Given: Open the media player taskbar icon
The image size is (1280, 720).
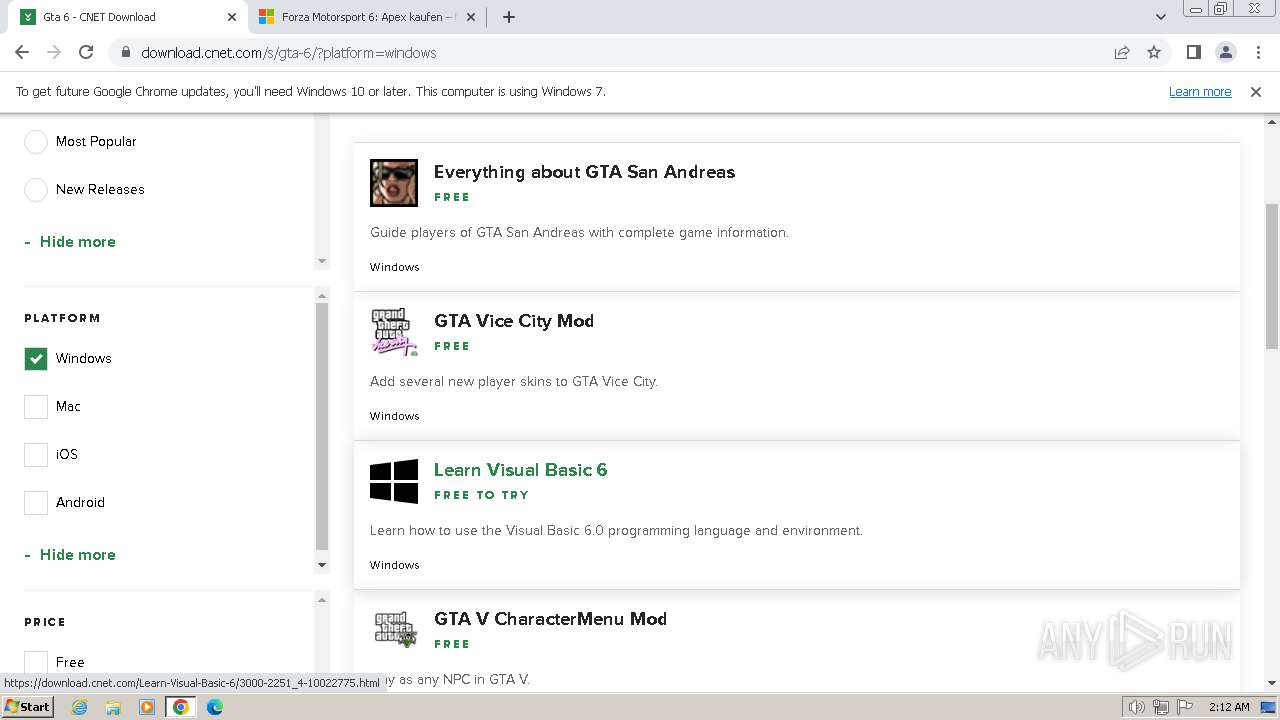Looking at the screenshot, I should click(147, 707).
